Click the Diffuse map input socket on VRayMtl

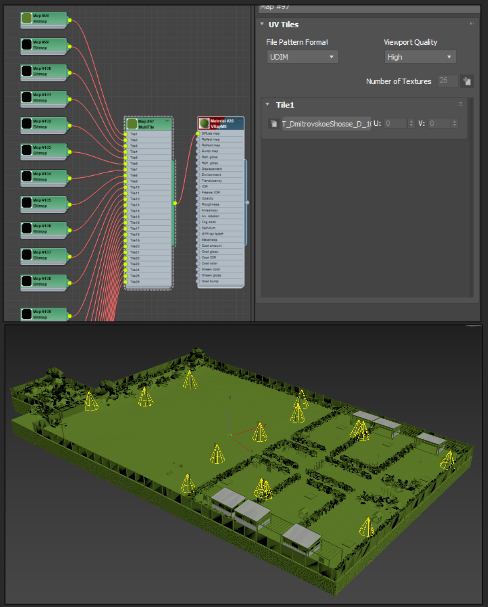[198, 134]
